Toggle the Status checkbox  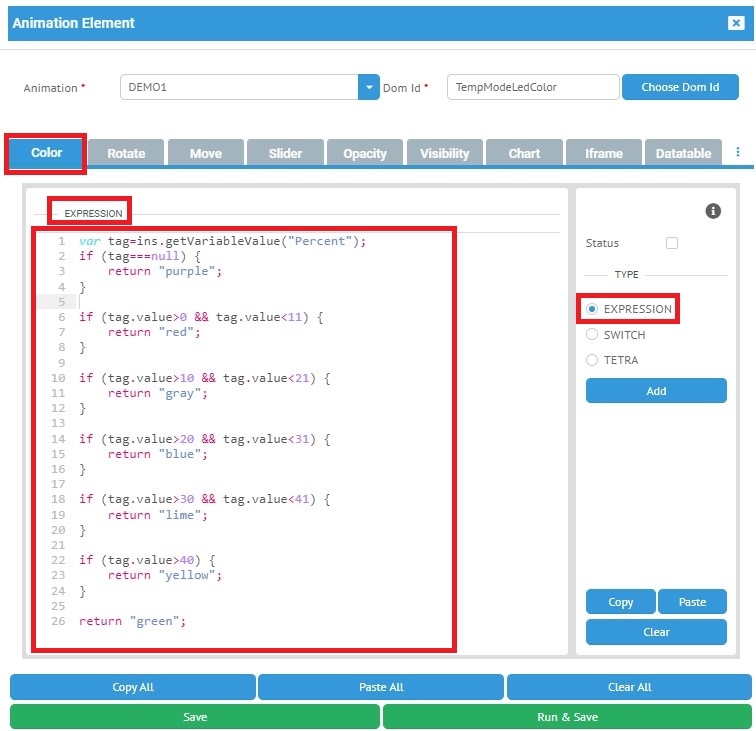pyautogui.click(x=672, y=243)
